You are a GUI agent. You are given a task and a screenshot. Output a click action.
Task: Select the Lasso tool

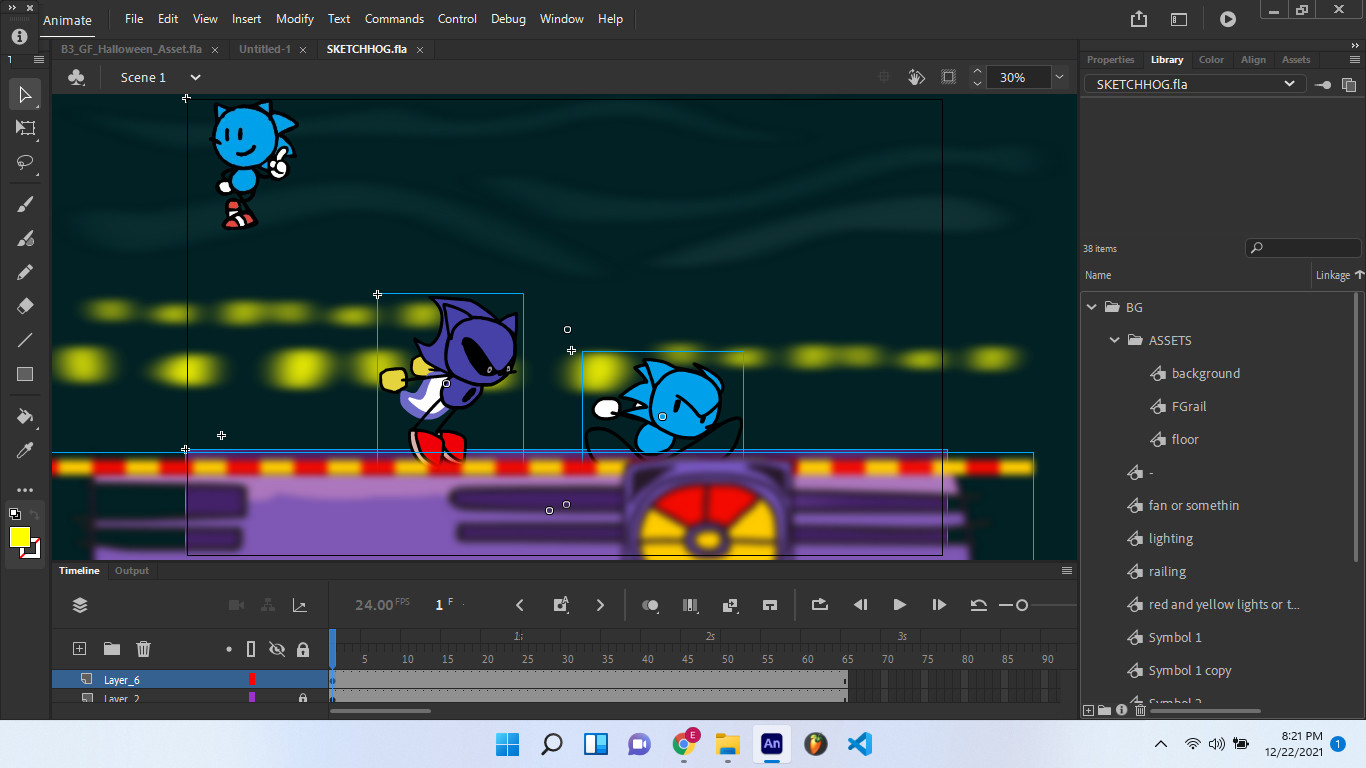pos(24,163)
